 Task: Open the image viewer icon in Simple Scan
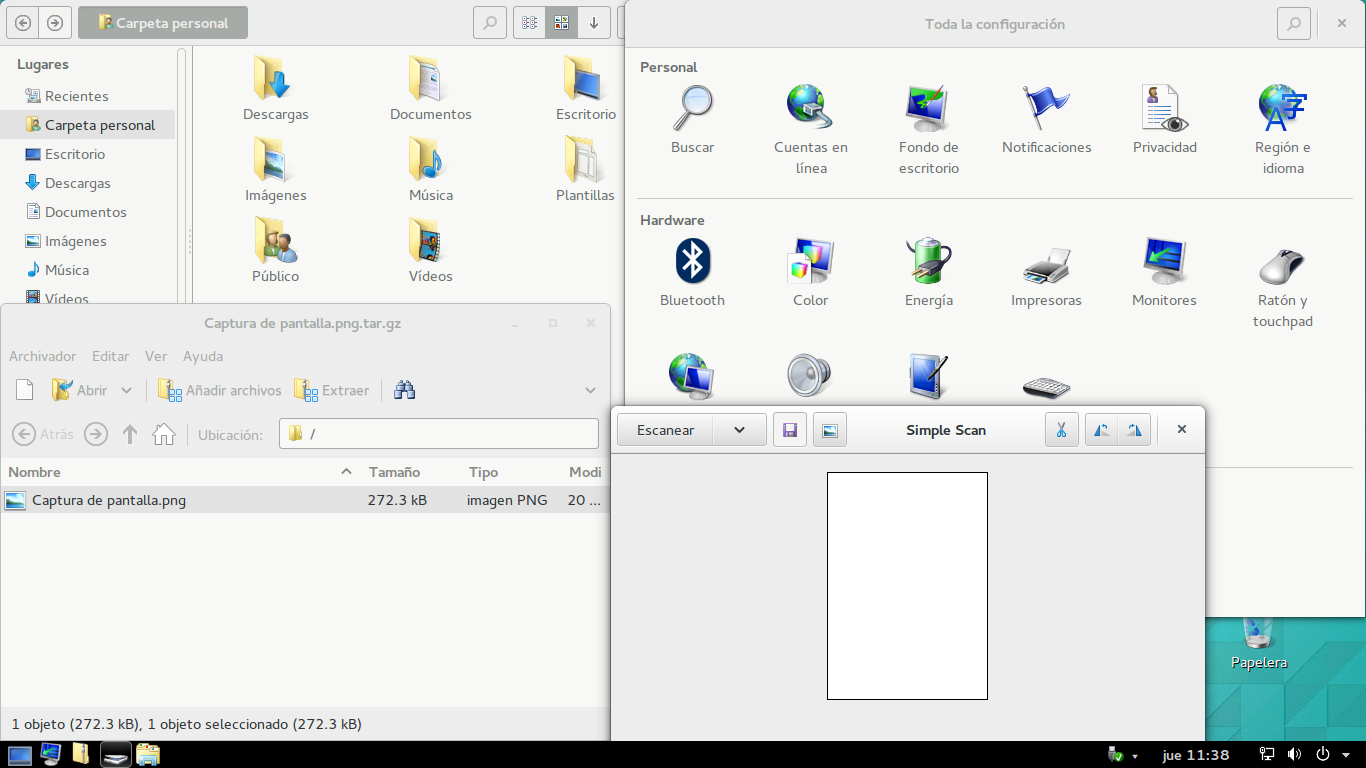tap(829, 430)
